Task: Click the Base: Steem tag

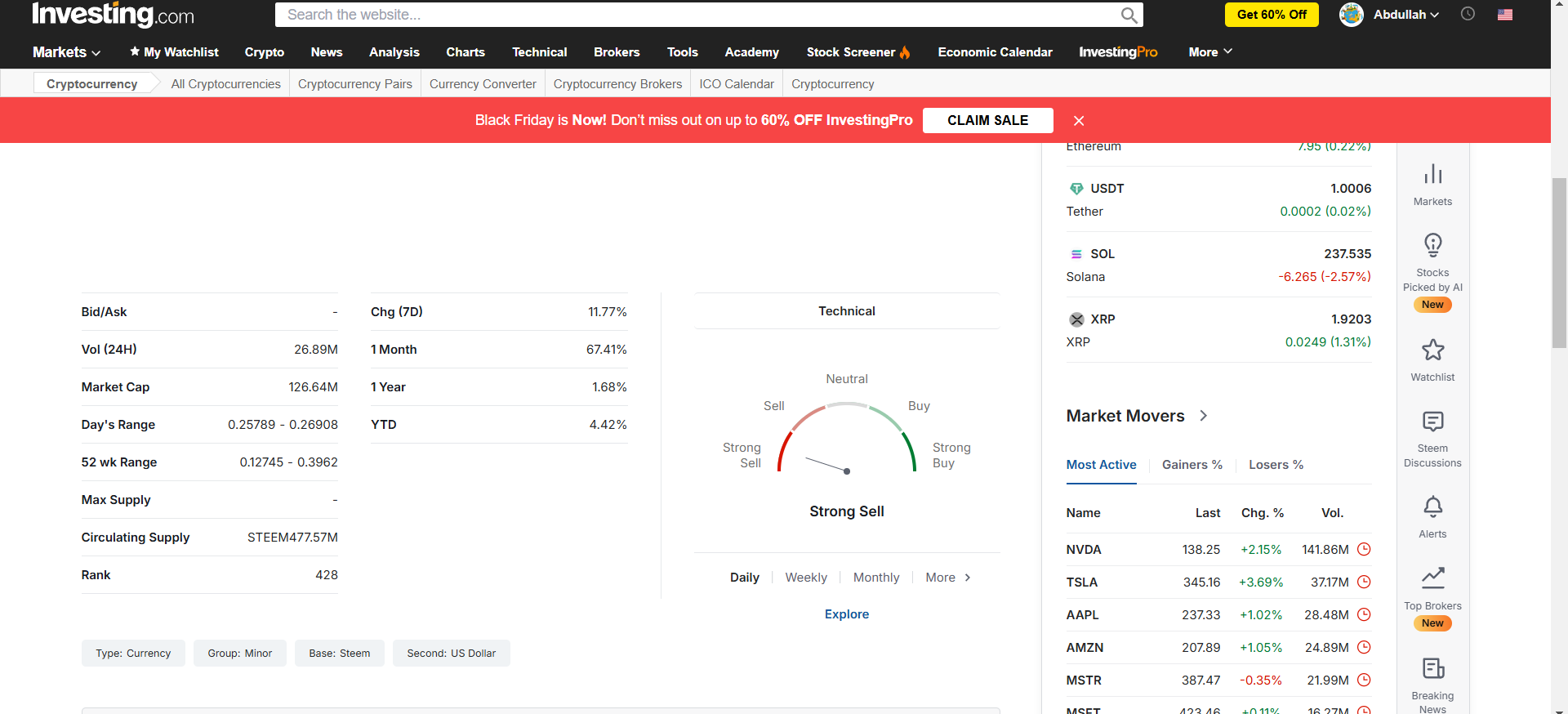Action: point(340,654)
